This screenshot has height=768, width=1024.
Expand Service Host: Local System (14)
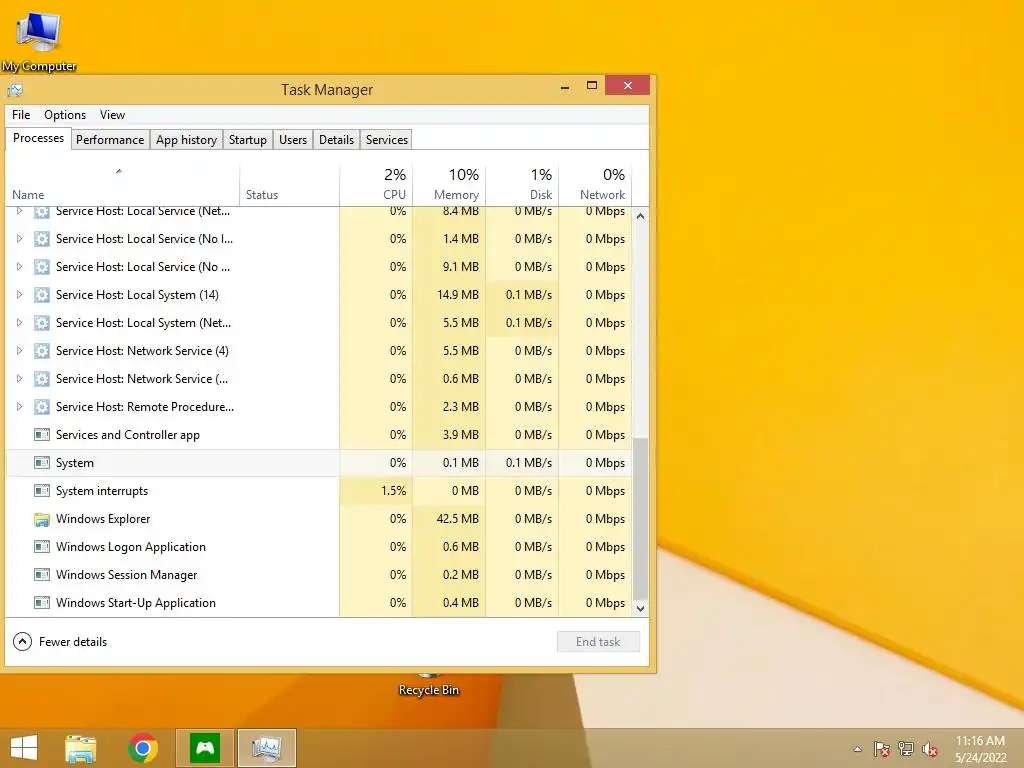point(19,295)
